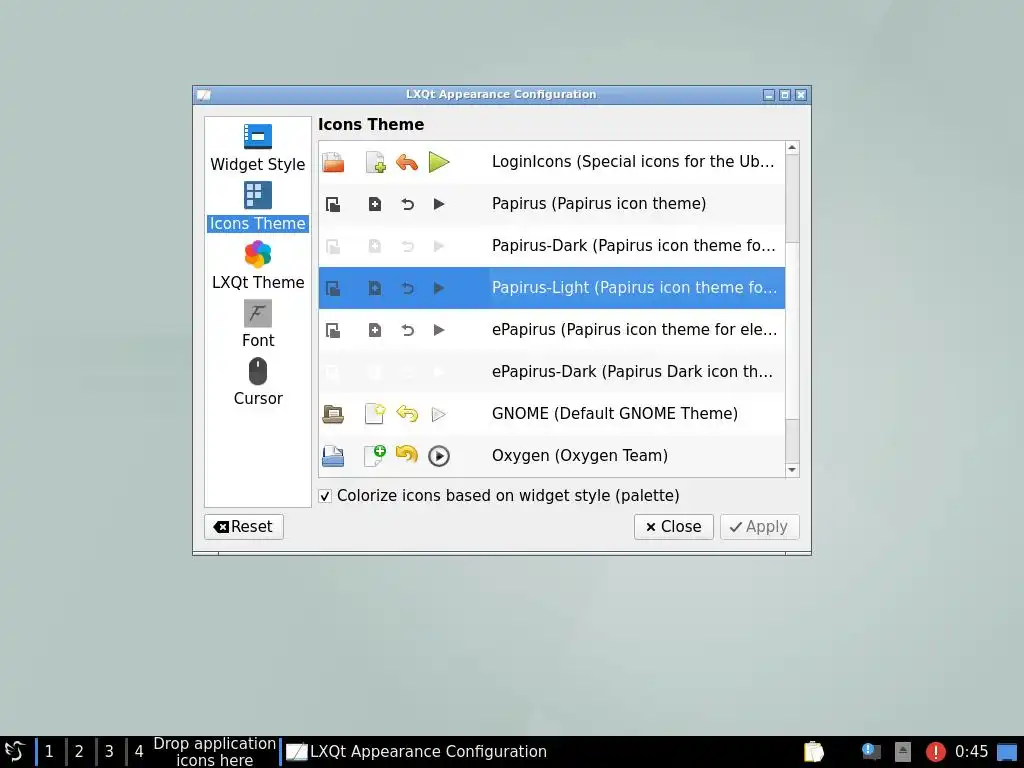
Task: Open the clipboard notes tray icon
Action: point(814,752)
